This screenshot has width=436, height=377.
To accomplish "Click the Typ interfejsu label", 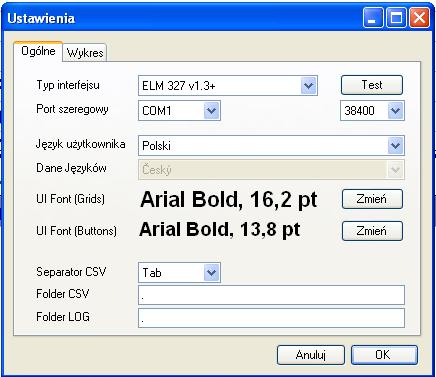I will tap(68, 85).
